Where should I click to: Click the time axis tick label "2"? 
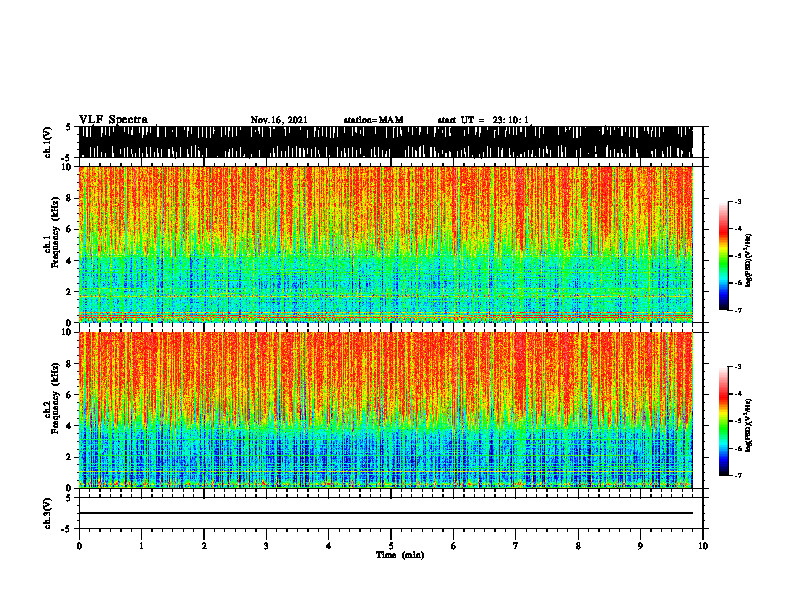(x=204, y=546)
